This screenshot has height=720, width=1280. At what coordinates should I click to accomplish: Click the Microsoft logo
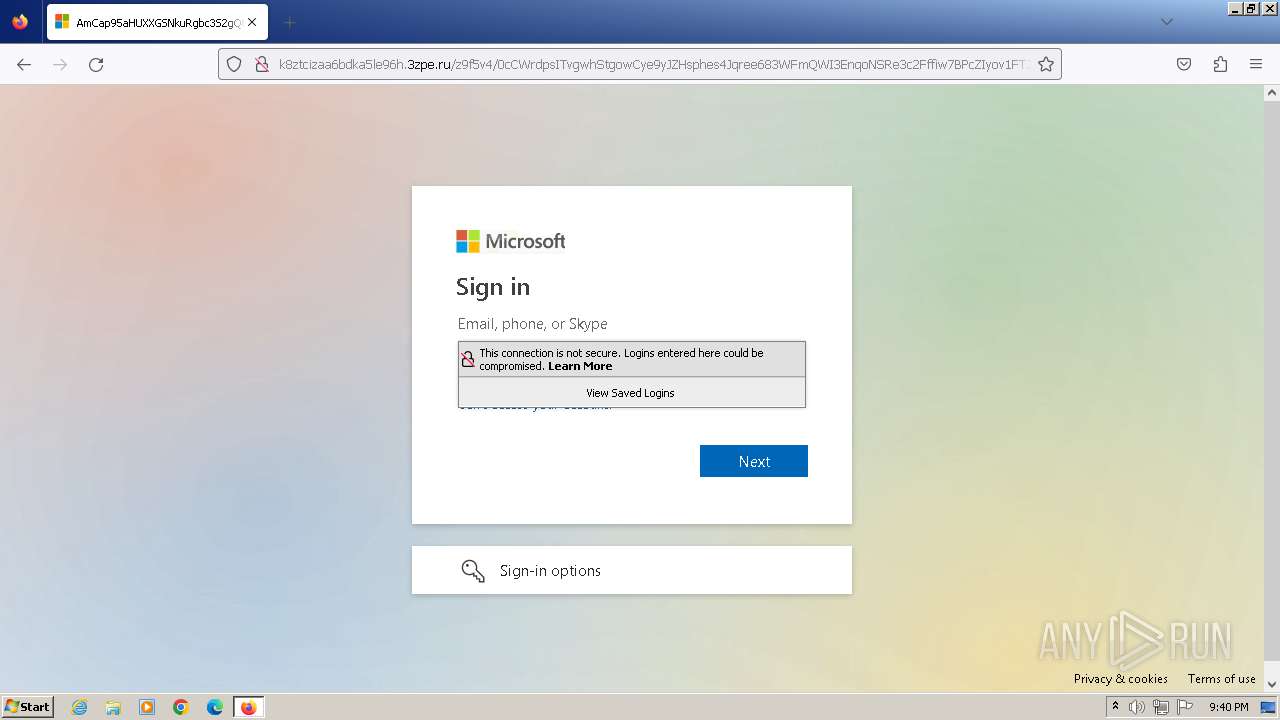click(x=511, y=241)
